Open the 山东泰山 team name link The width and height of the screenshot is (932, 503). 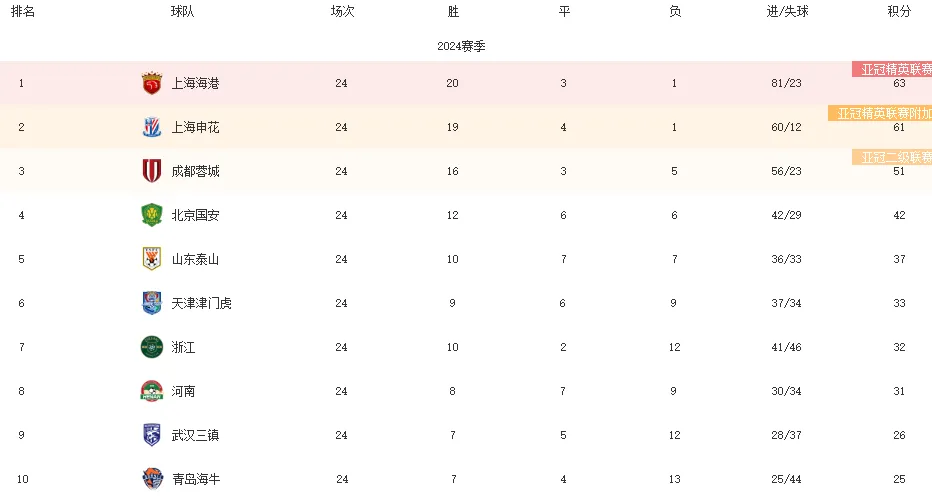(x=195, y=259)
